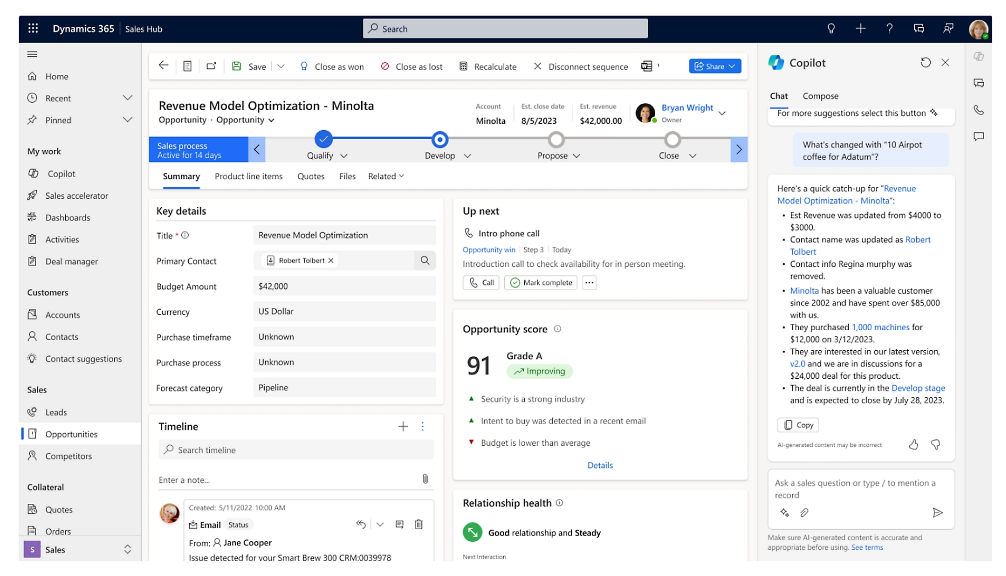Search the Primary Contact lookup magnifier
Screen dimensions: 1006x576
[425, 260]
